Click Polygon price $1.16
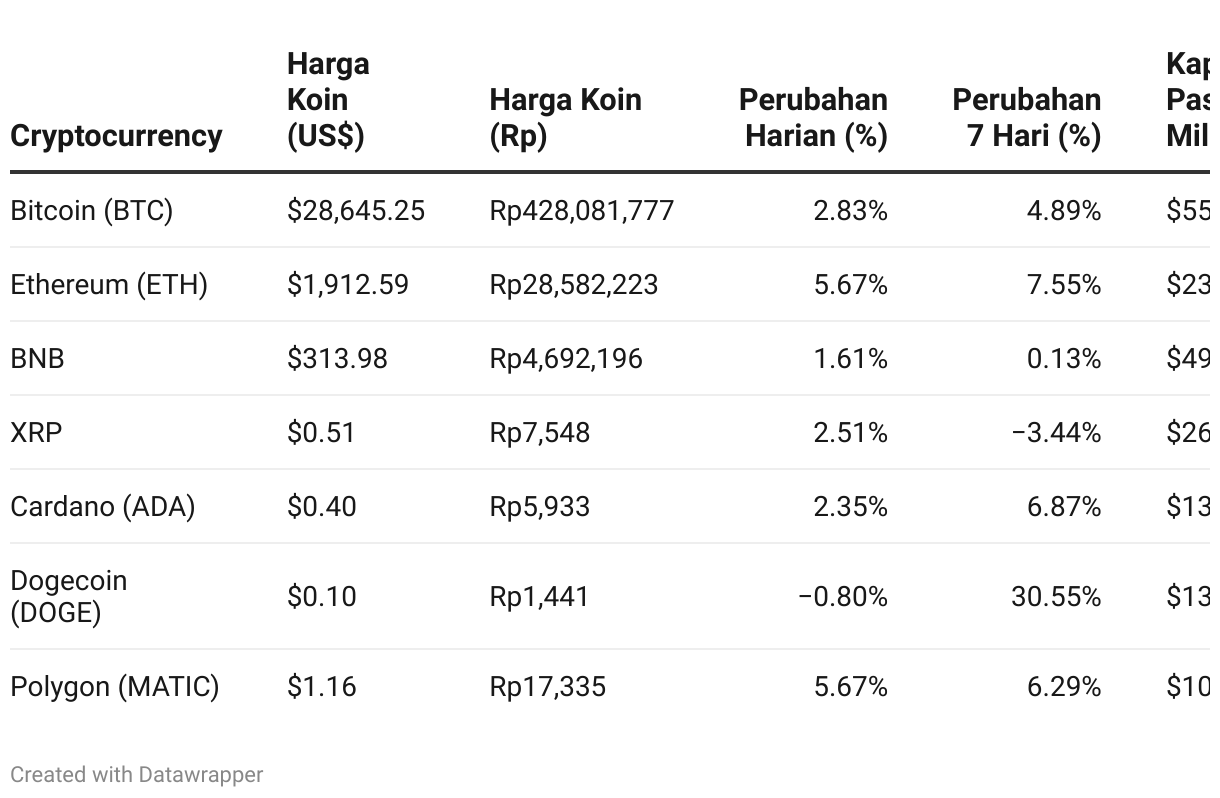Image resolution: width=1220 pixels, height=798 pixels. [x=321, y=687]
